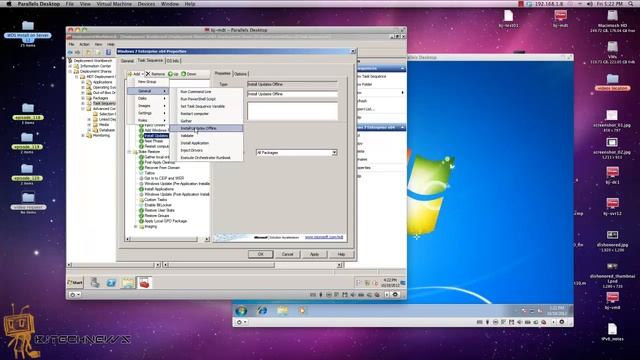Viewport: 640px width, 360px height.
Task: Click the Remove button with X icon
Action: 156,74
